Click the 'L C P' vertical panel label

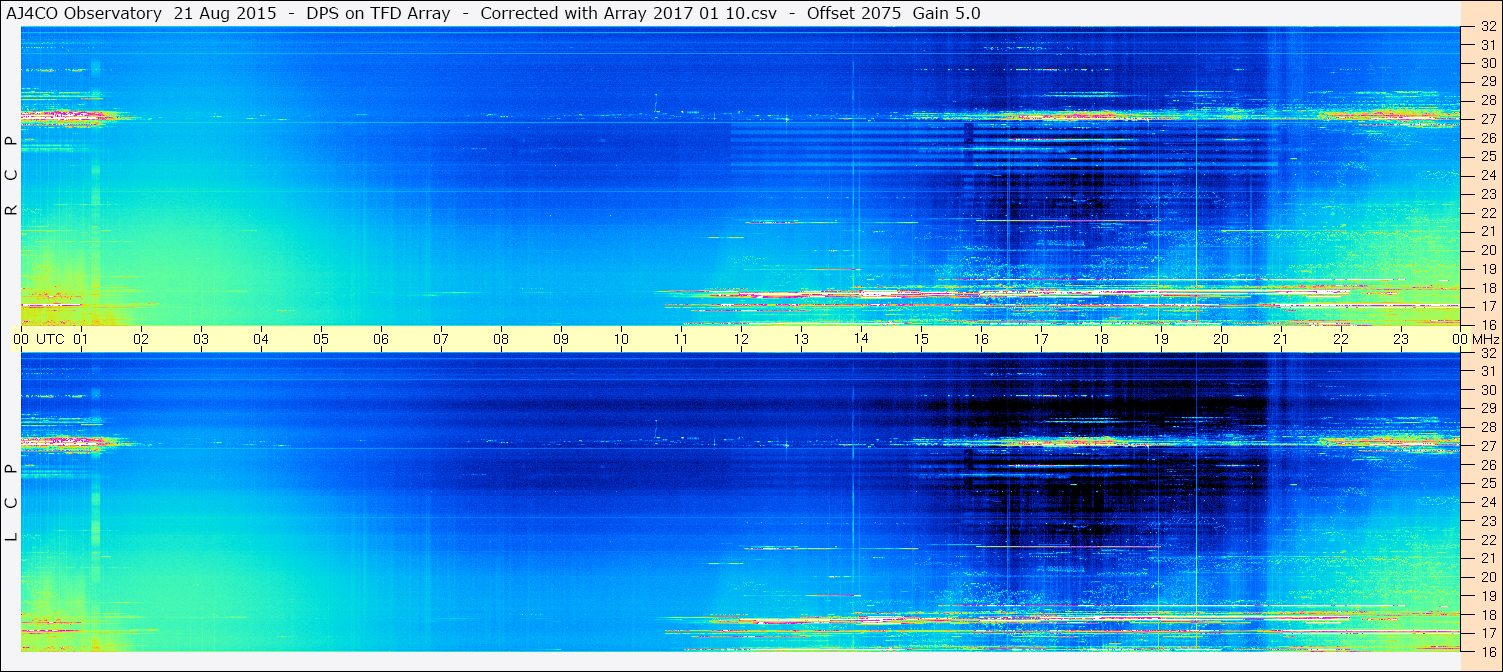click(x=11, y=503)
